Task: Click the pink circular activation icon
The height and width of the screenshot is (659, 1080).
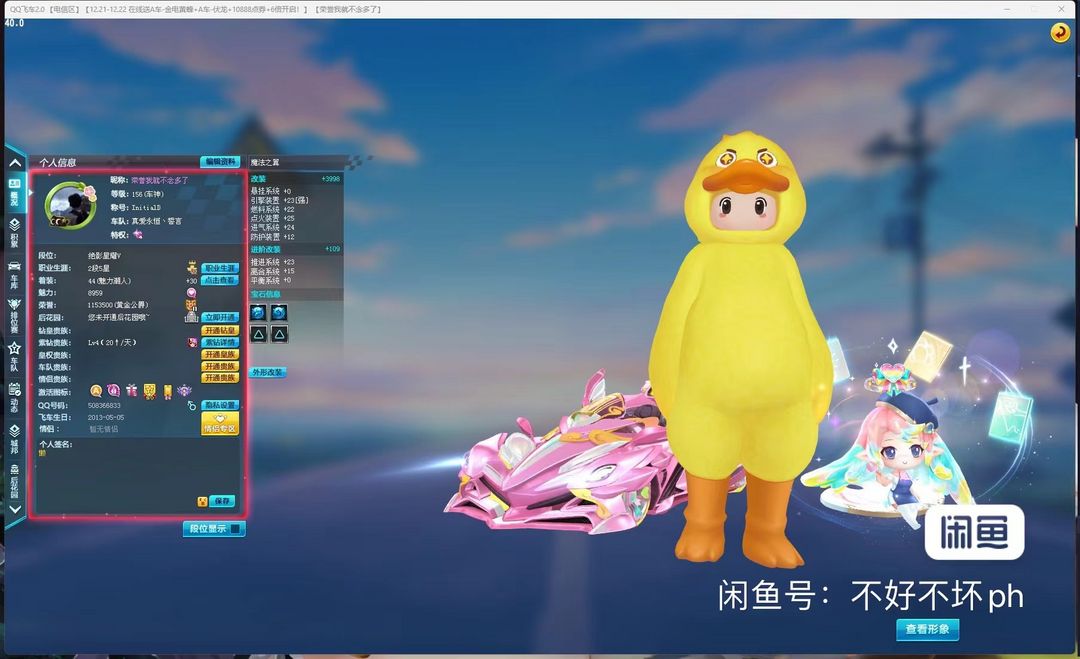Action: pos(114,391)
